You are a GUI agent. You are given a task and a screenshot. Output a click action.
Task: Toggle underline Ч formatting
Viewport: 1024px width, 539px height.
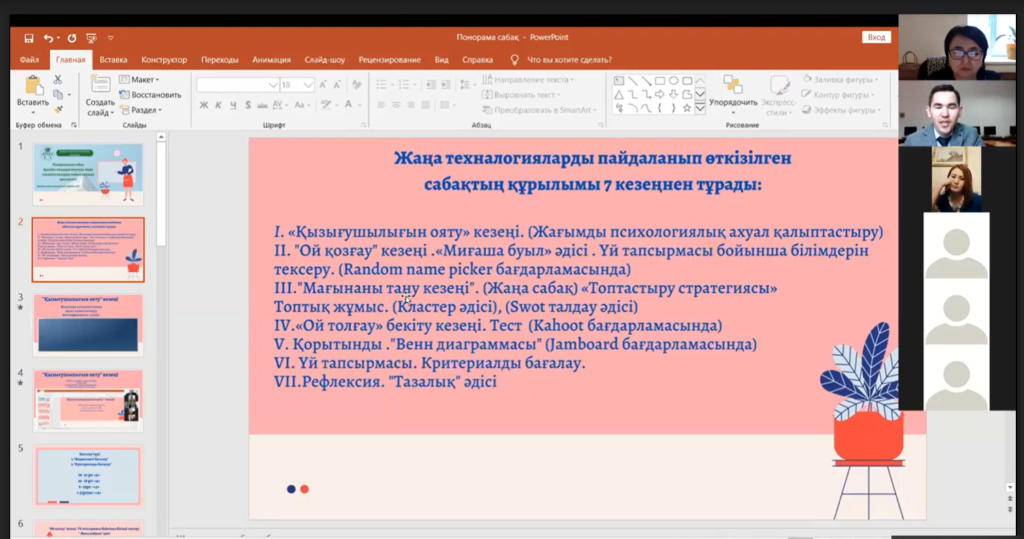pos(232,105)
